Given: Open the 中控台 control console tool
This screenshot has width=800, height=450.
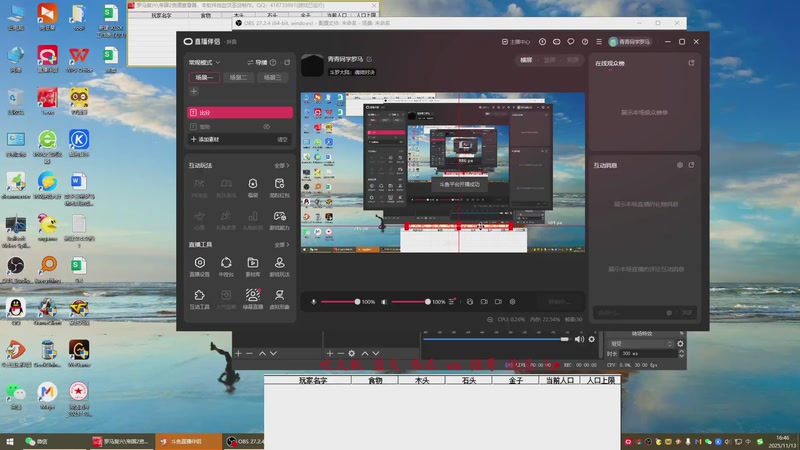Looking at the screenshot, I should pyautogui.click(x=226, y=266).
